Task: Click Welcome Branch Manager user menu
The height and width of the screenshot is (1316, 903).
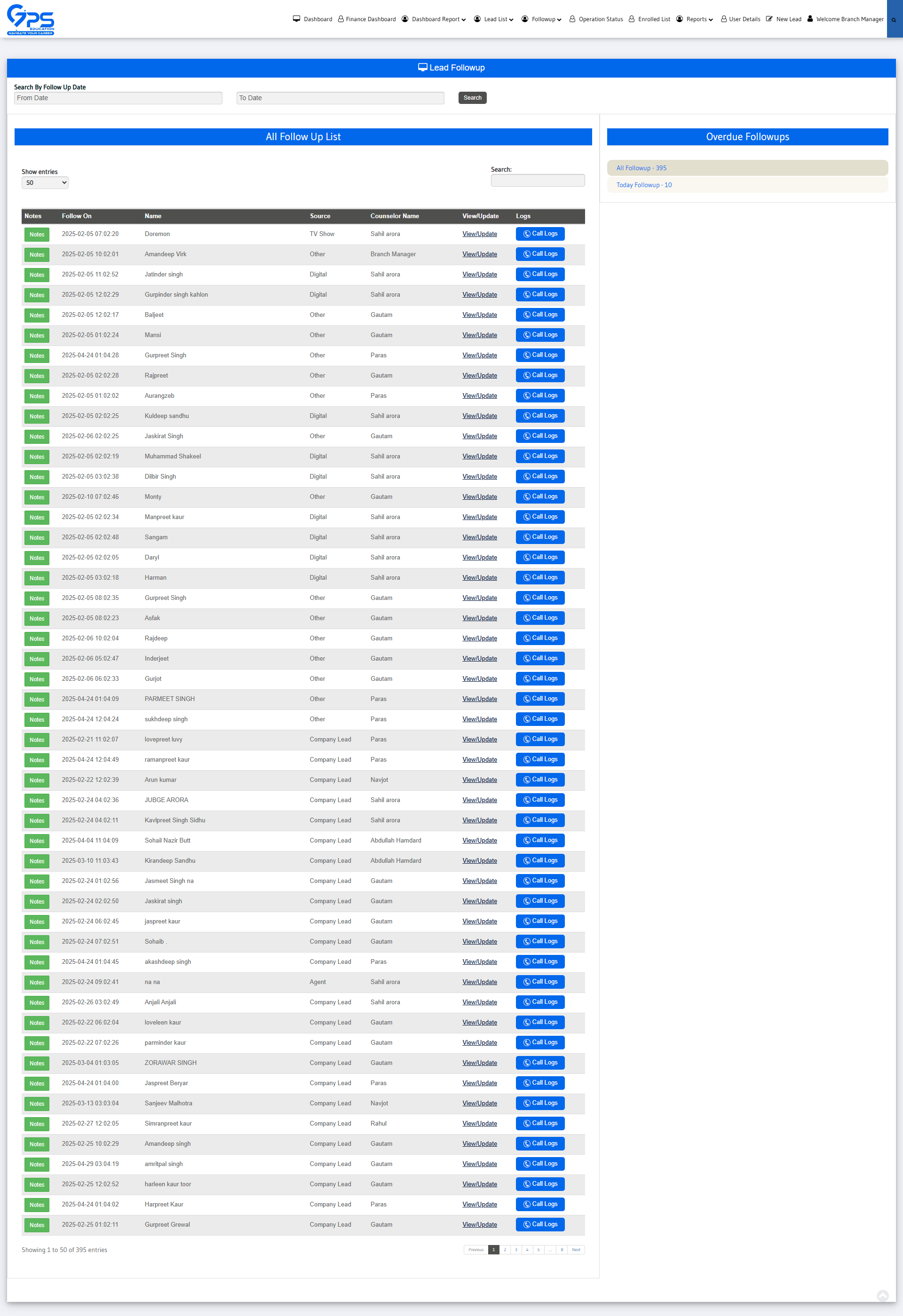Action: (x=845, y=19)
